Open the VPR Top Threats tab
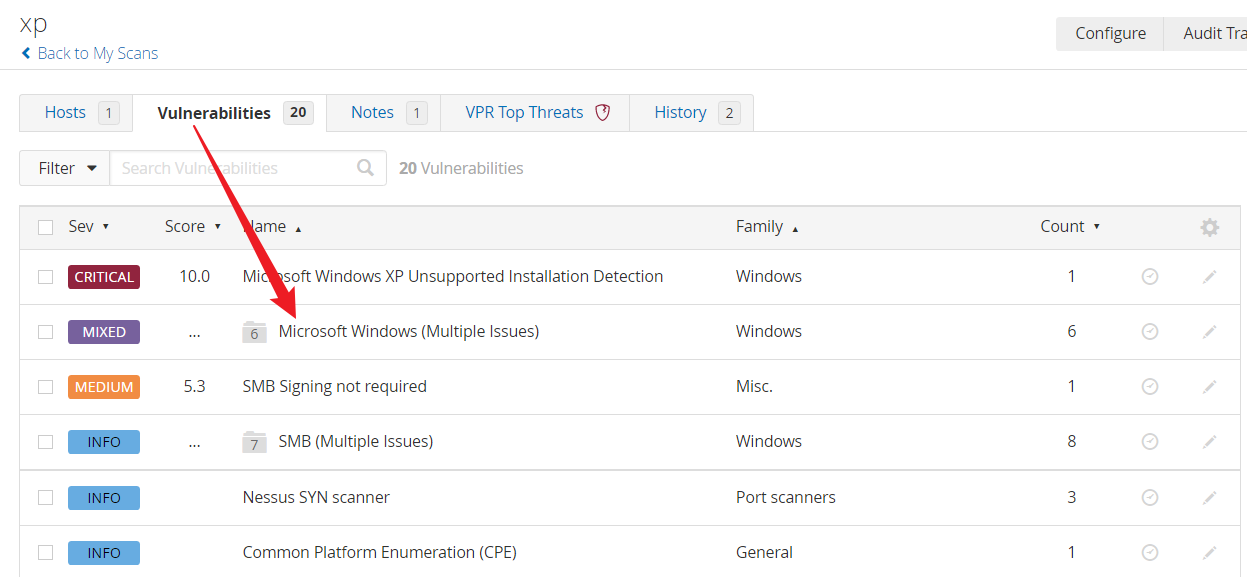The height and width of the screenshot is (577, 1247). [x=535, y=112]
